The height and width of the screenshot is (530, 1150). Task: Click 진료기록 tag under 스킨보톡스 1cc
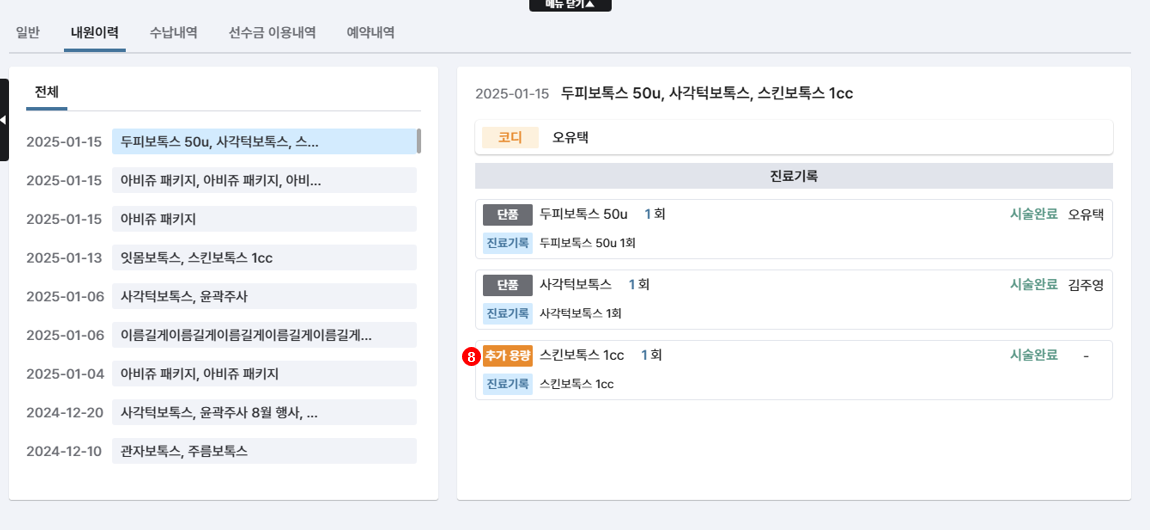click(x=507, y=384)
